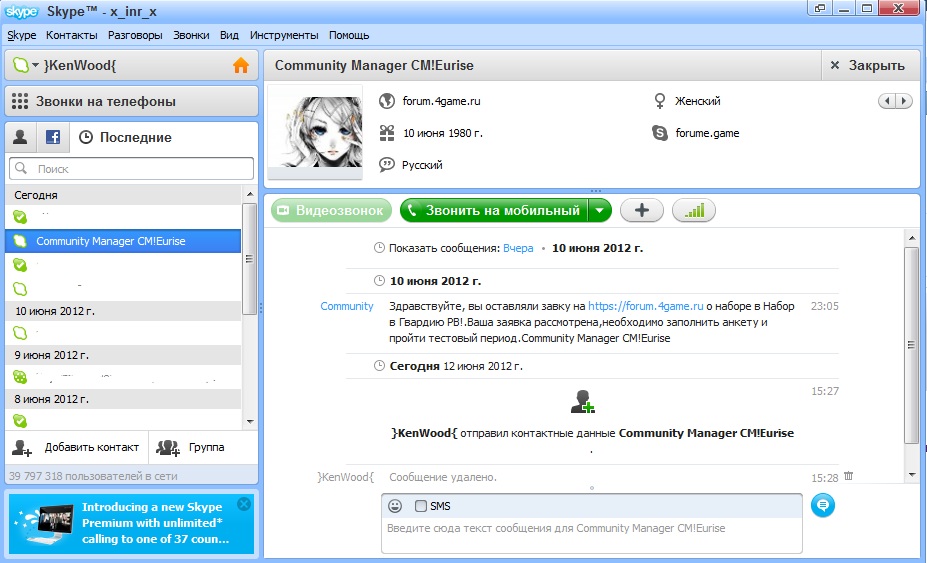927x563 pixels.
Task: Click the clock icon beside Показать сообщения
Action: pyautogui.click(x=380, y=248)
